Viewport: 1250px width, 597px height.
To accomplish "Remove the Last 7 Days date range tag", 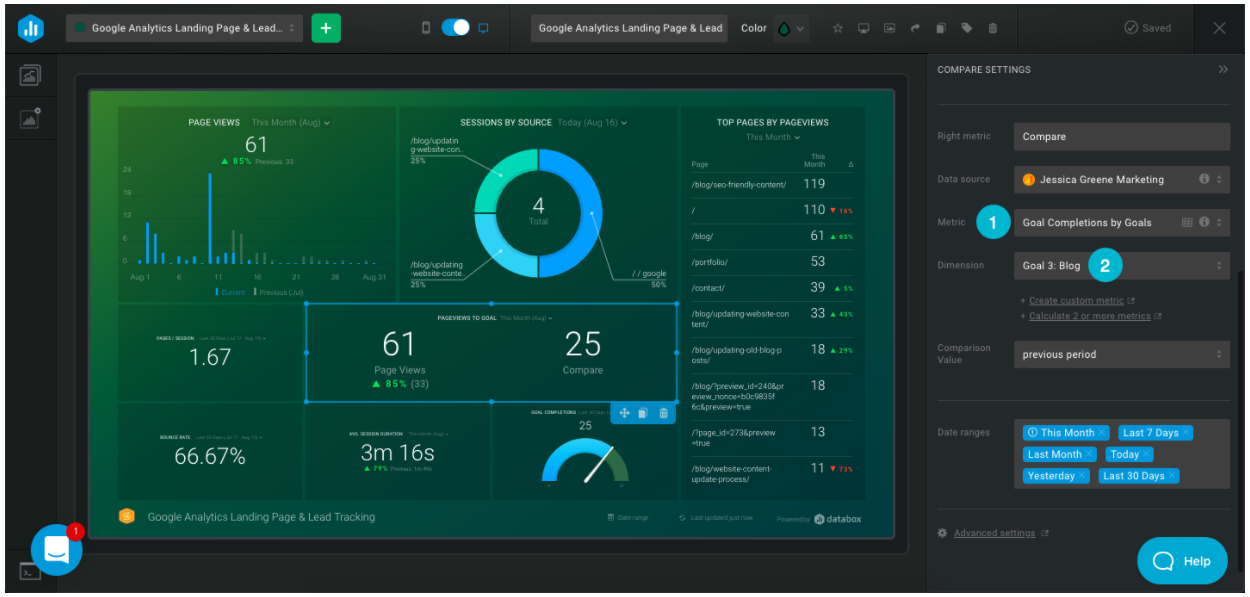I will (1185, 433).
